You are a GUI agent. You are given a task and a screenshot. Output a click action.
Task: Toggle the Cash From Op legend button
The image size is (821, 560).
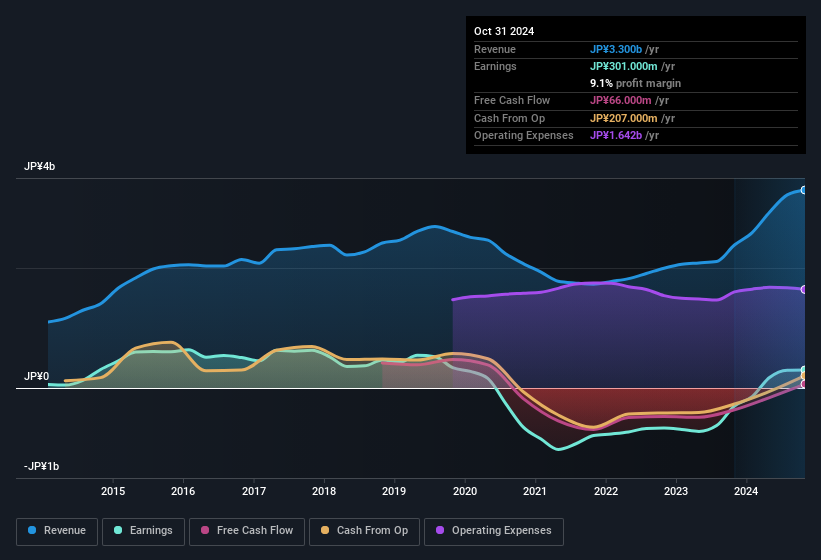click(x=364, y=531)
